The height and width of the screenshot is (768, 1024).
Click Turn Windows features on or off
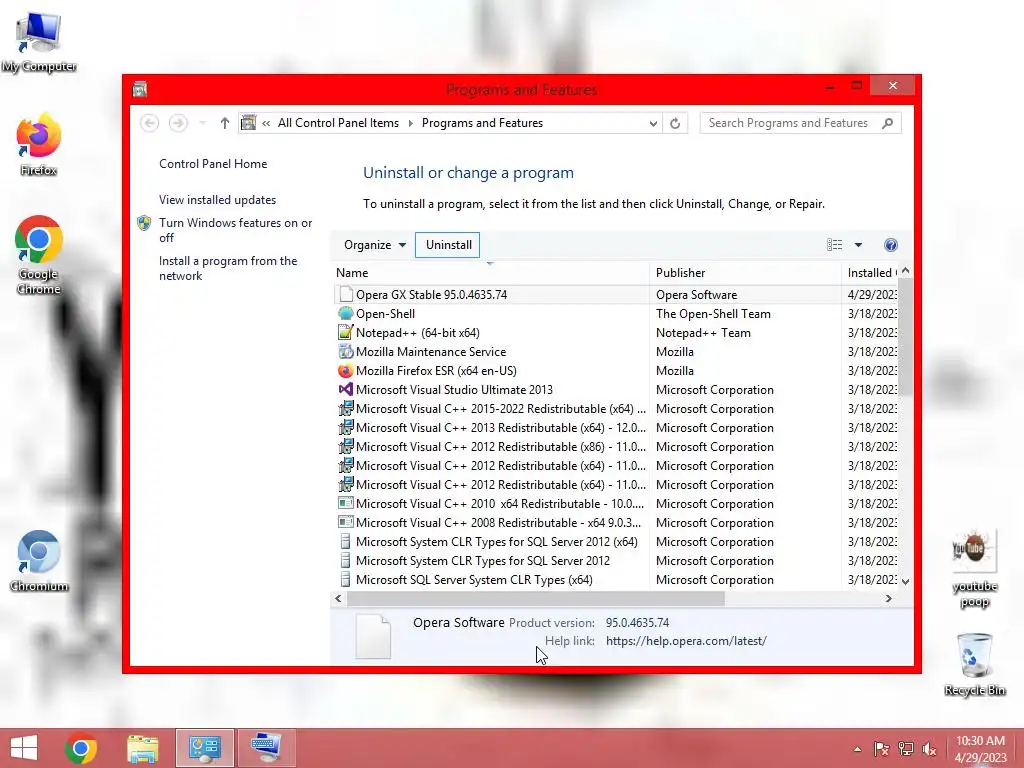point(235,230)
